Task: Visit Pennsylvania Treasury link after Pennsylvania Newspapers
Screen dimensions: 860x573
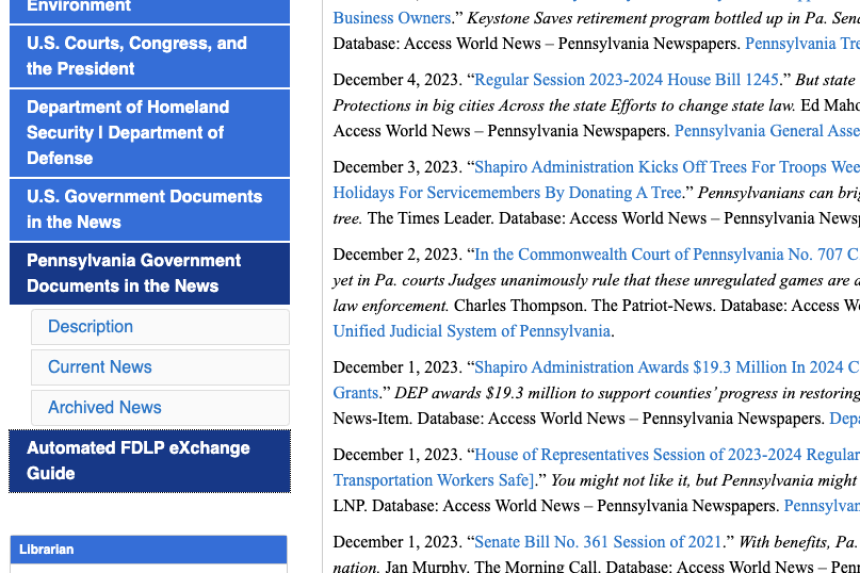Action: [x=802, y=44]
